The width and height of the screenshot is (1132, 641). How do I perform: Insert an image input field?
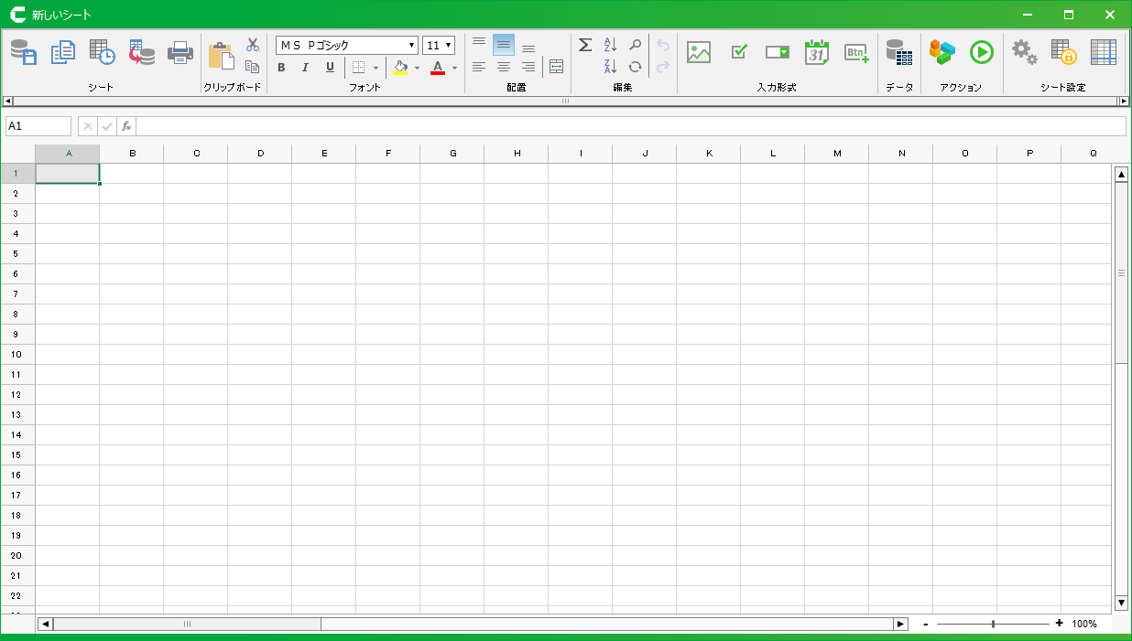click(699, 52)
